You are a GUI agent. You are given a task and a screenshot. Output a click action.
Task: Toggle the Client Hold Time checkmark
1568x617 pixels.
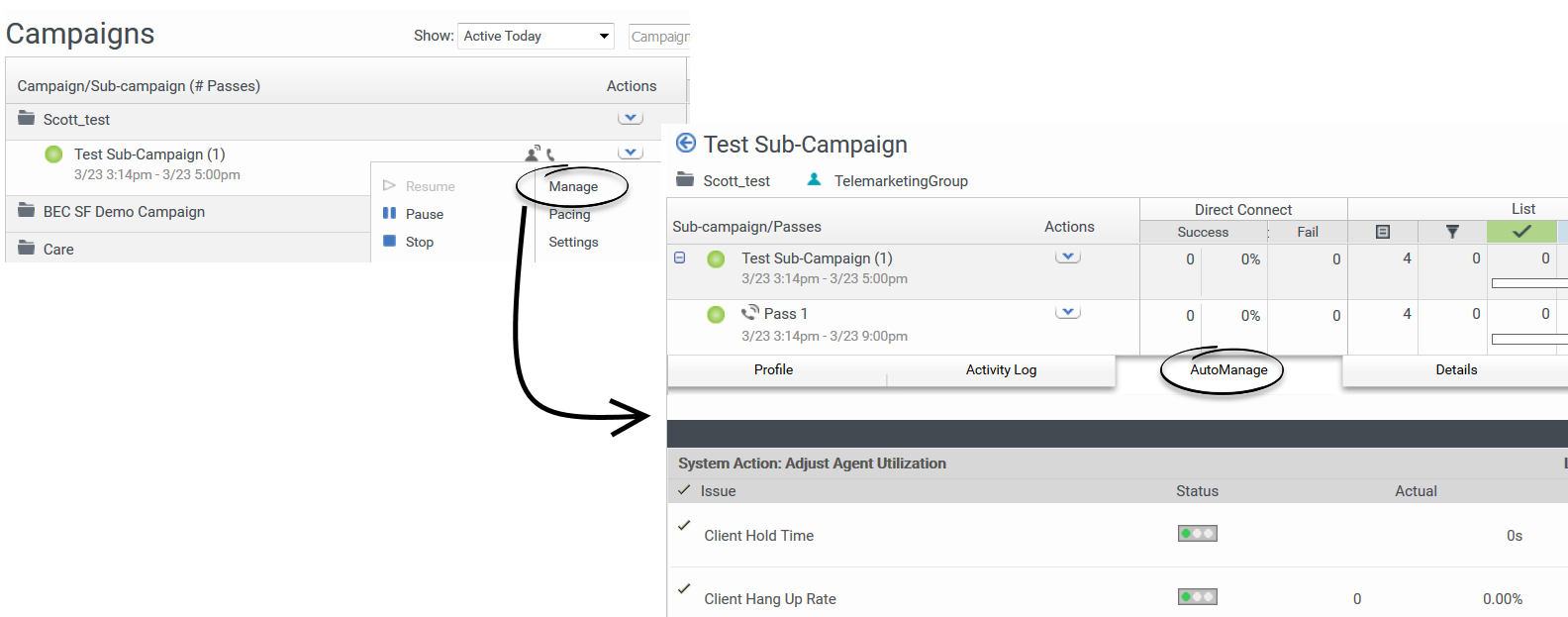click(x=684, y=526)
